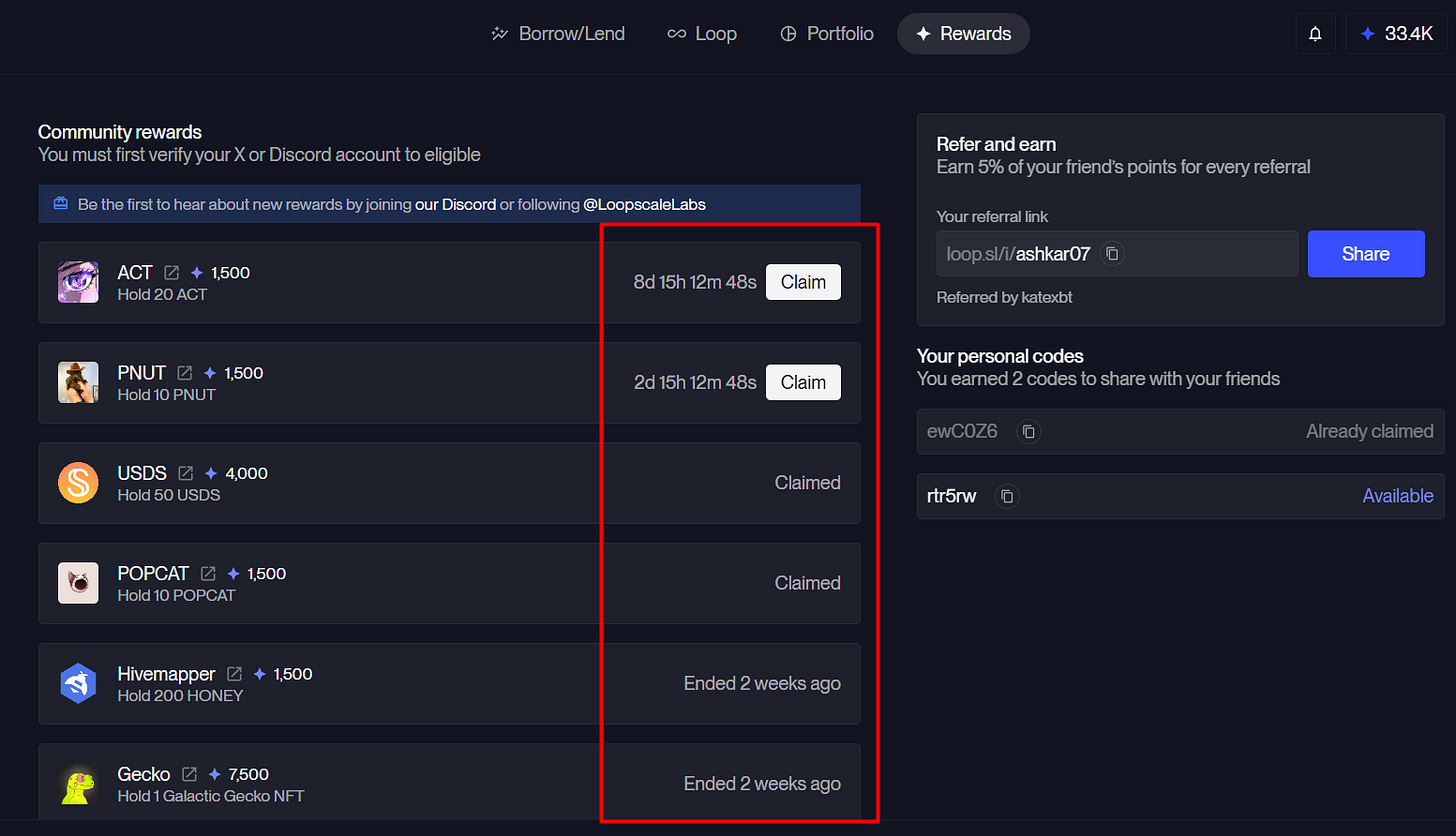Select the USDS token icon
Screen dimensions: 1456x836
point(78,483)
